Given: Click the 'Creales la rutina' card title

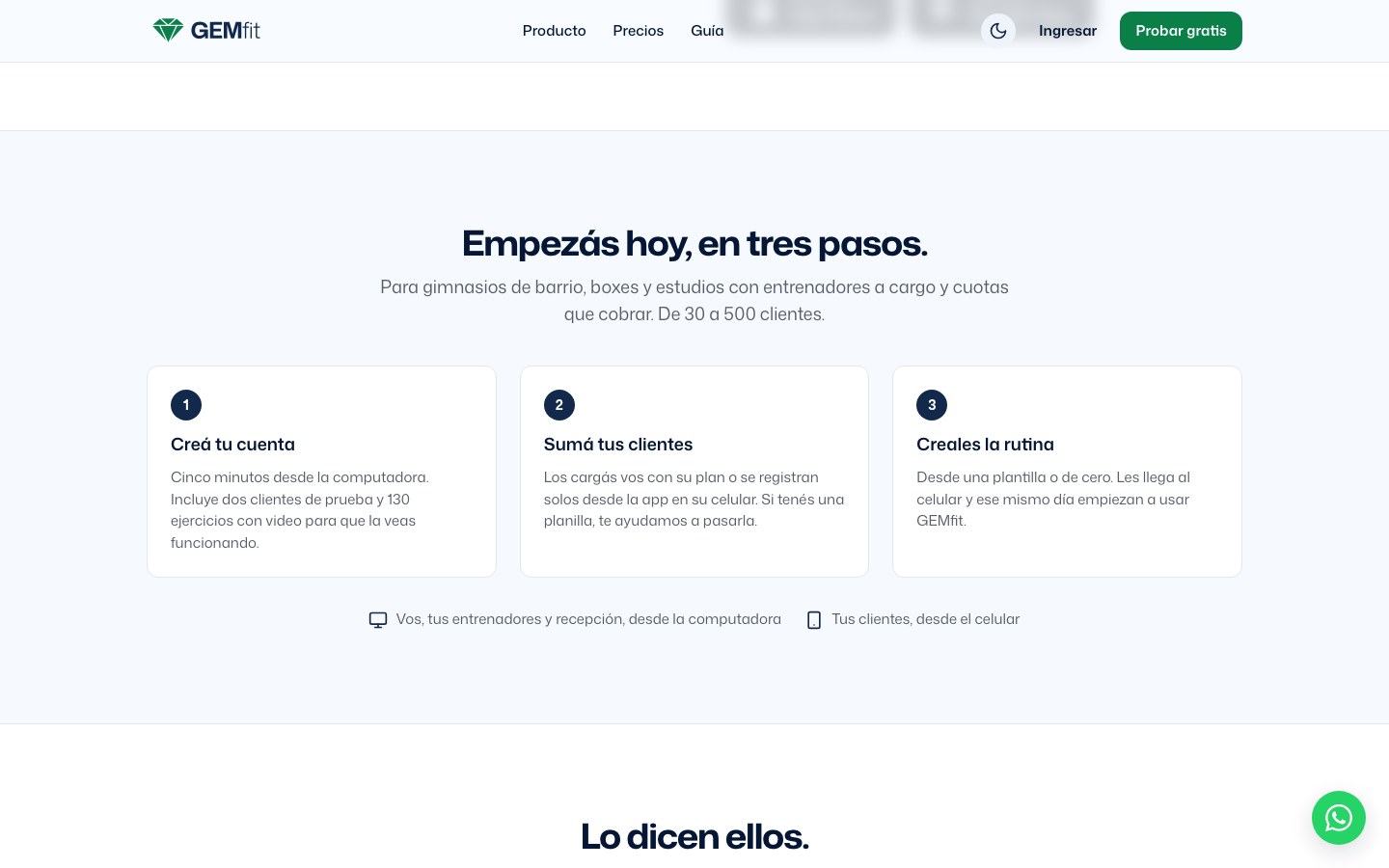Looking at the screenshot, I should point(985,445).
